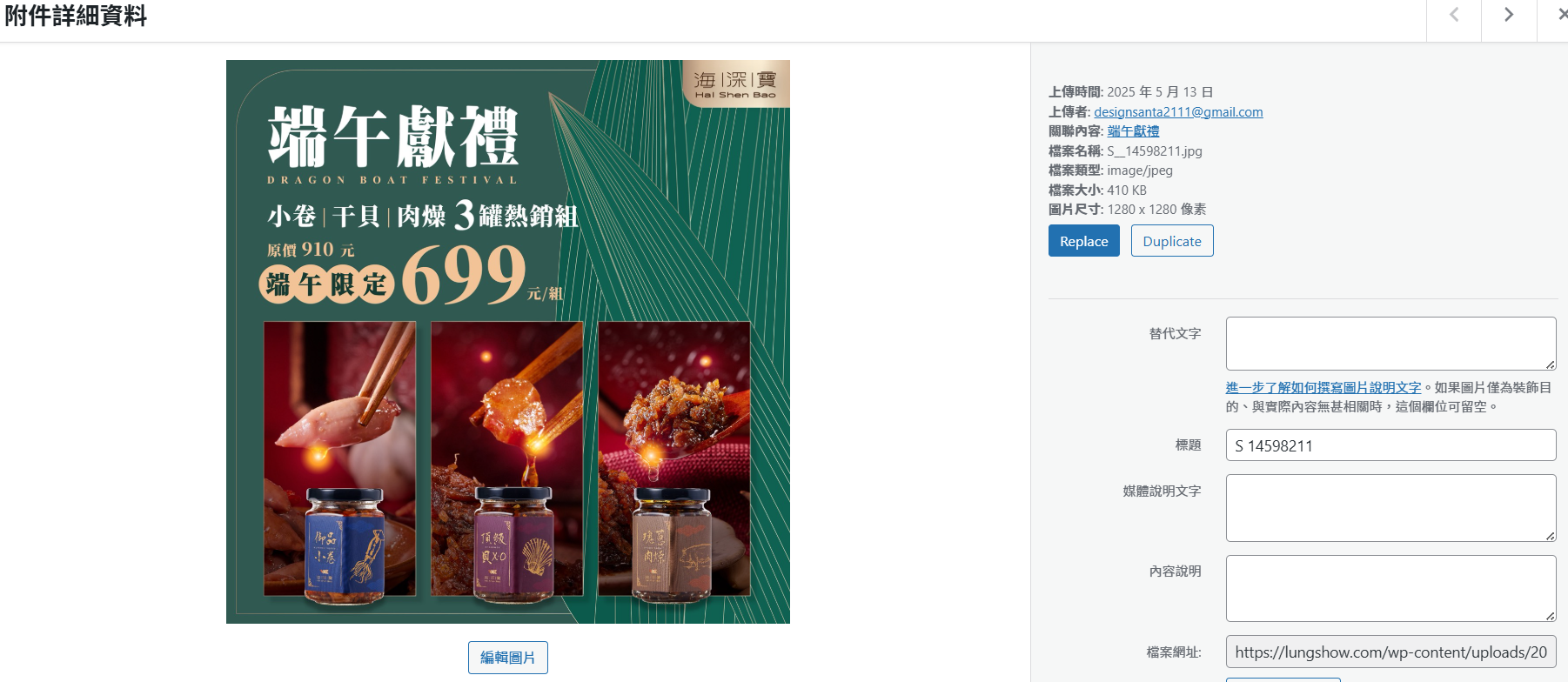Open link 進一步了解如何撰寫圖片說明文字
This screenshot has width=1568, height=682.
(1323, 388)
